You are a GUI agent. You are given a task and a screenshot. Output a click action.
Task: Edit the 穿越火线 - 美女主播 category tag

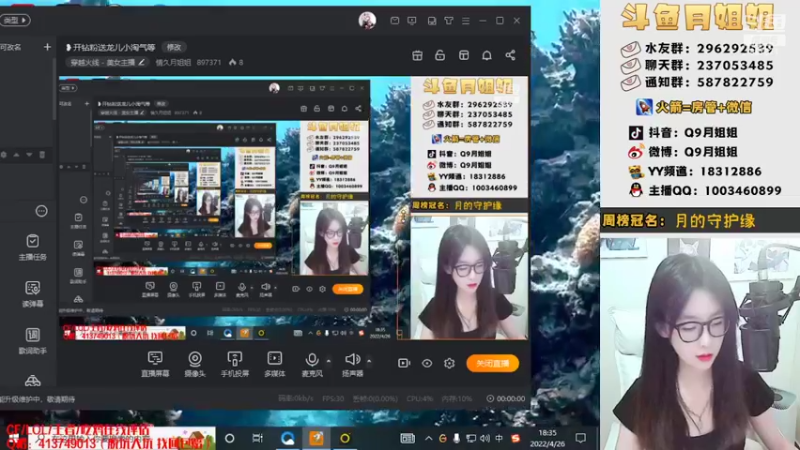[x=108, y=62]
